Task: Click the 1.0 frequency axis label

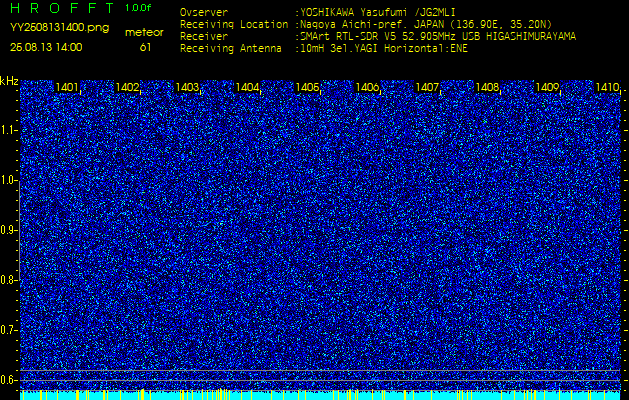Action: pyautogui.click(x=8, y=181)
